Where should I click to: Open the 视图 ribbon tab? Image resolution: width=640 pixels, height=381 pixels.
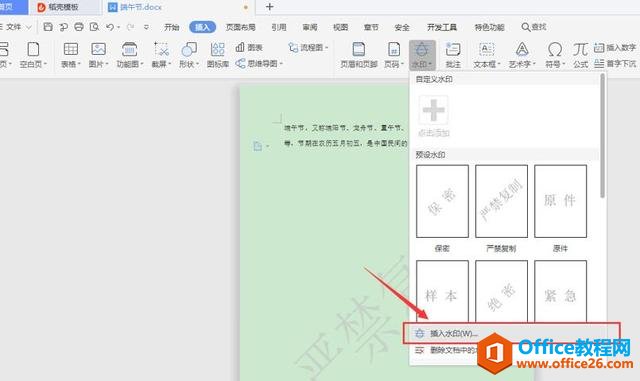pyautogui.click(x=340, y=27)
